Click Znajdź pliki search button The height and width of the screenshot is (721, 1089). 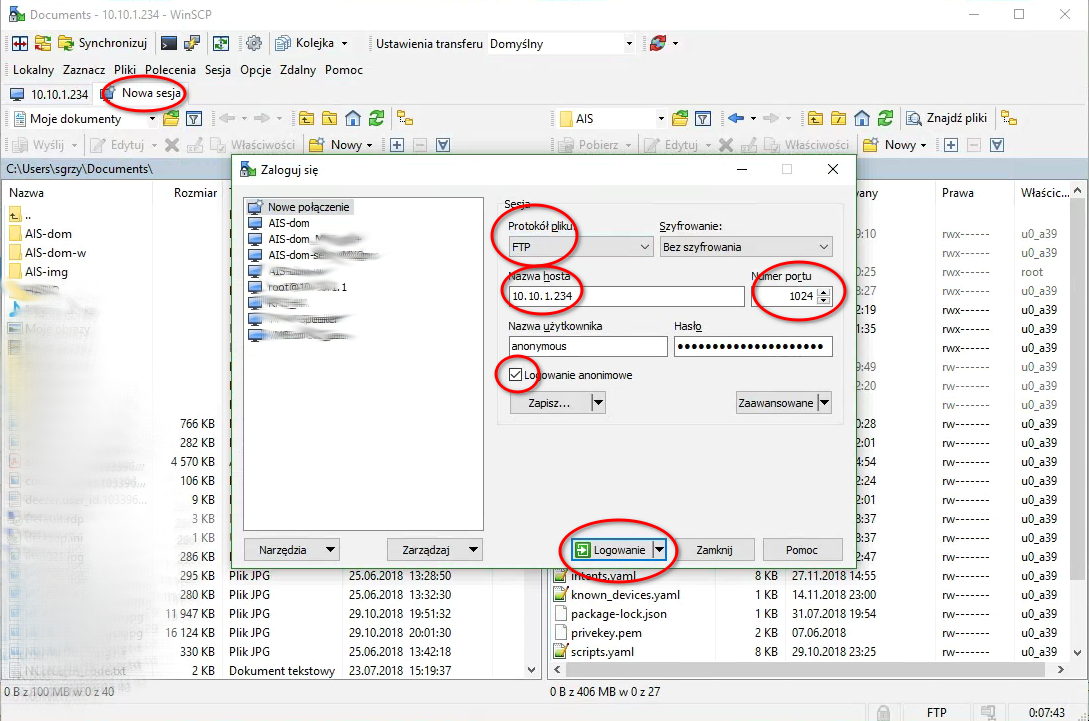pos(947,119)
